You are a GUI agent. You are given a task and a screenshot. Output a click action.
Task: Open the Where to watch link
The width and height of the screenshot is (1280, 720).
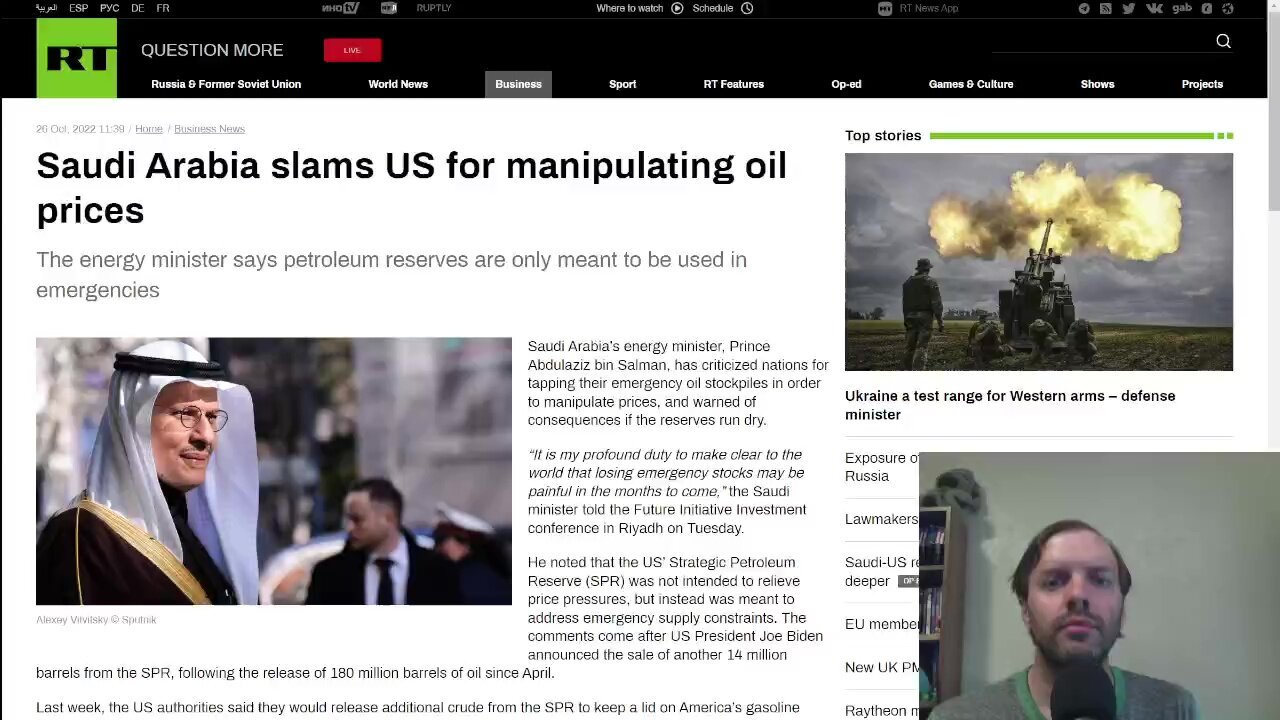(x=630, y=8)
